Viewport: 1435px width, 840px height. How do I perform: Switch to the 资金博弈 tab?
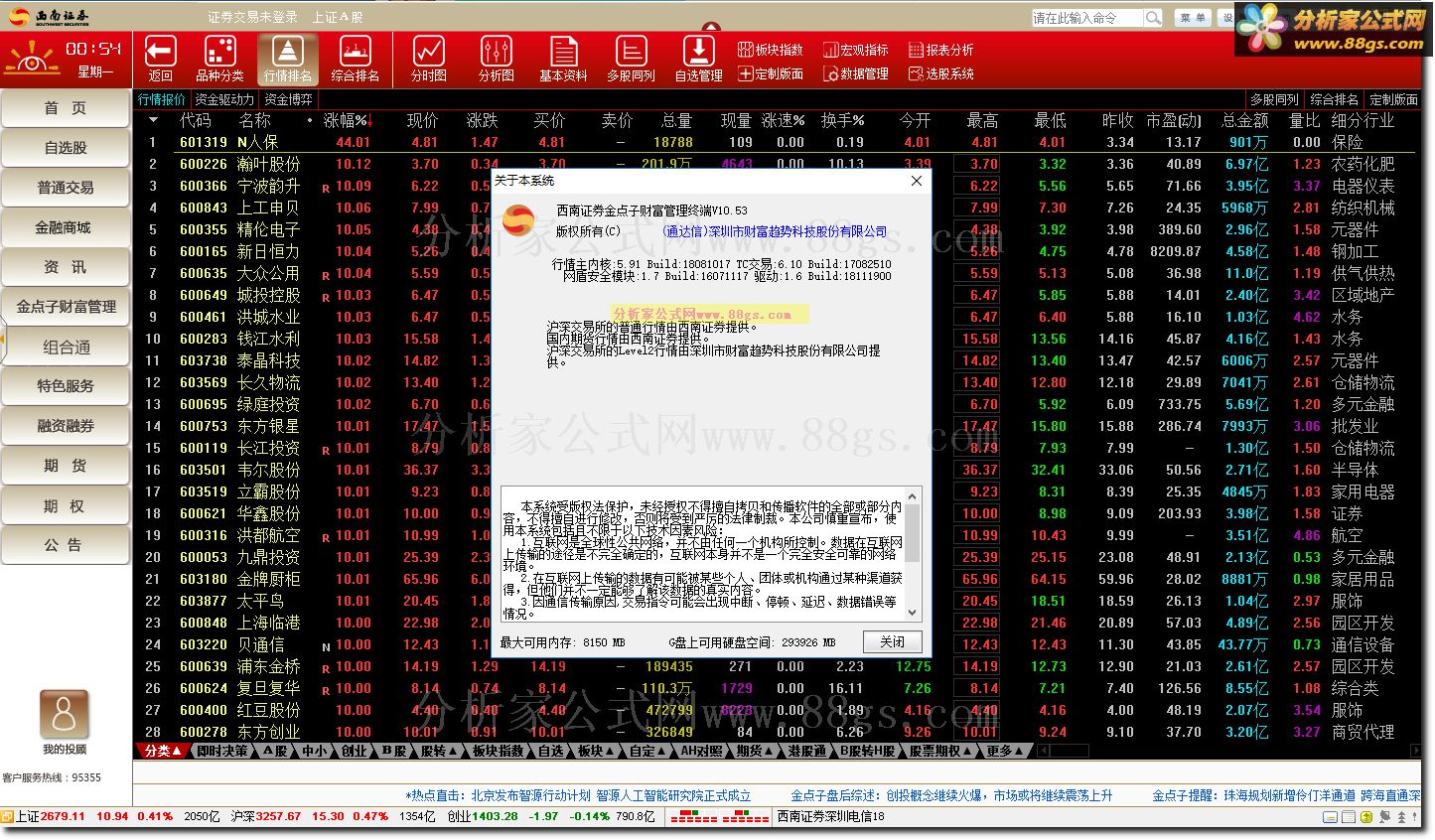point(289,99)
